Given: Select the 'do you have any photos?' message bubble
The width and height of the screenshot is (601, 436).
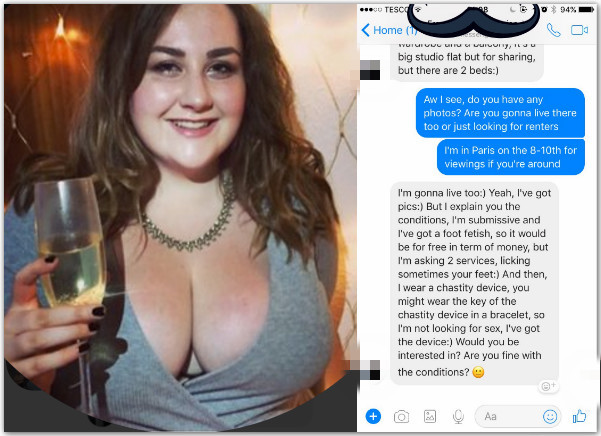Looking at the screenshot, I should point(500,113).
